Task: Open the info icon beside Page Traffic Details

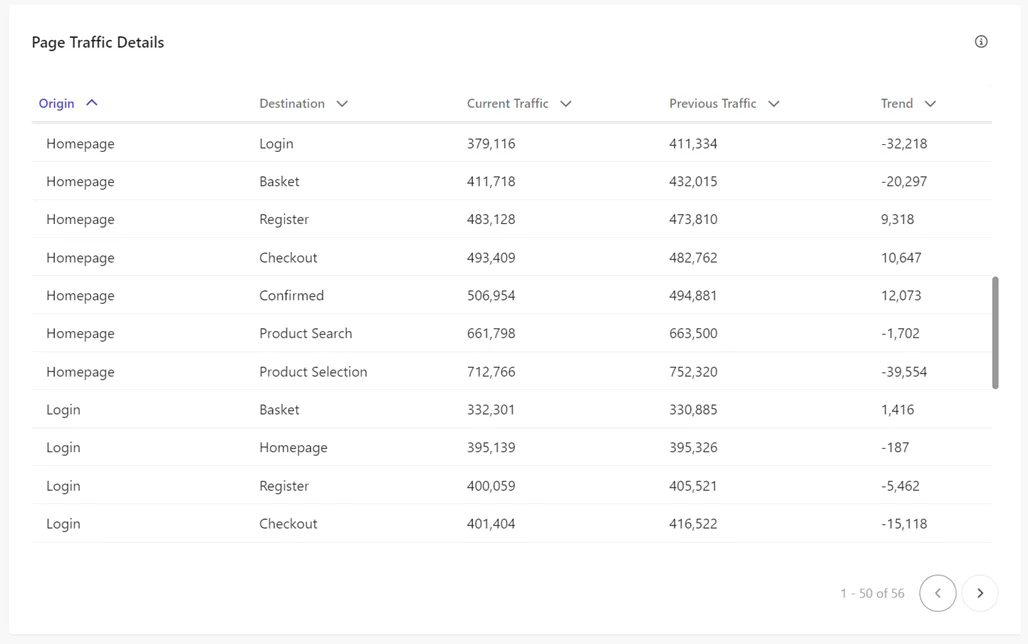Action: pos(981,41)
